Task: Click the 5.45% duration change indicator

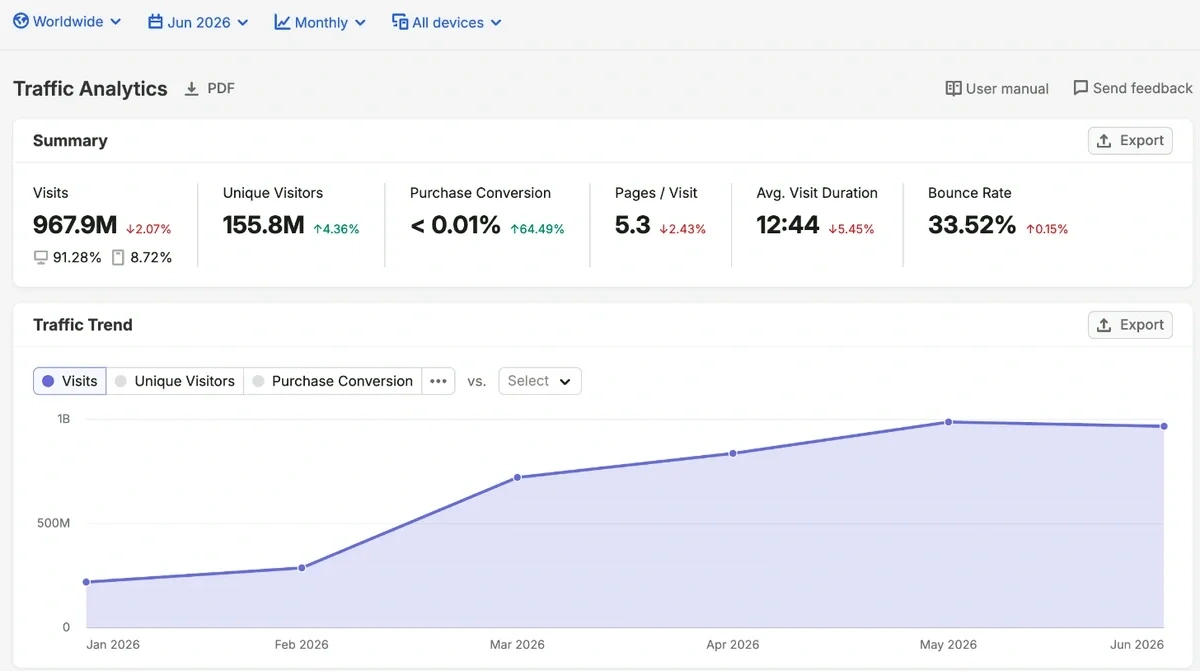Action: pos(852,229)
